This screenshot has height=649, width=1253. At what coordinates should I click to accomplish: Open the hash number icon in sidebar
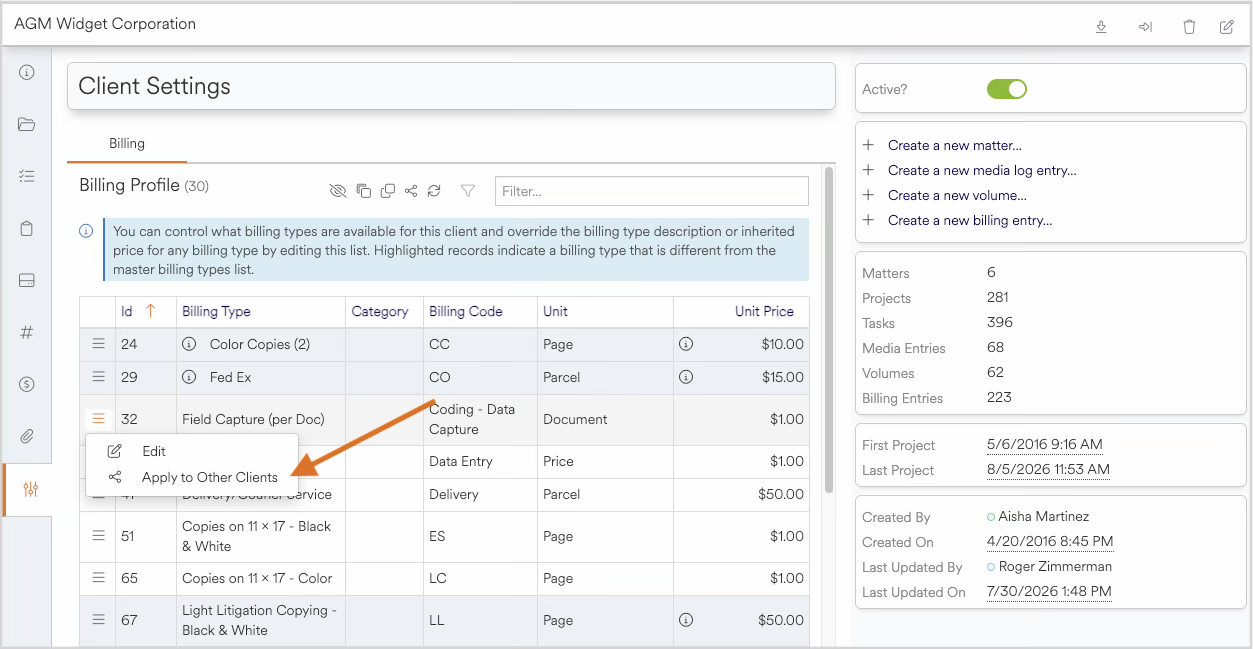(27, 332)
